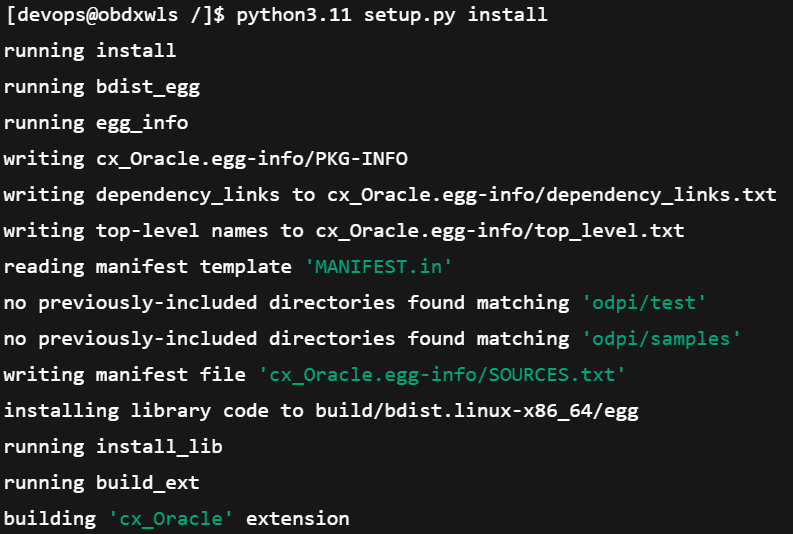Click the 'python3.11 setup.py install' command text
The height and width of the screenshot is (534, 793).
[392, 15]
